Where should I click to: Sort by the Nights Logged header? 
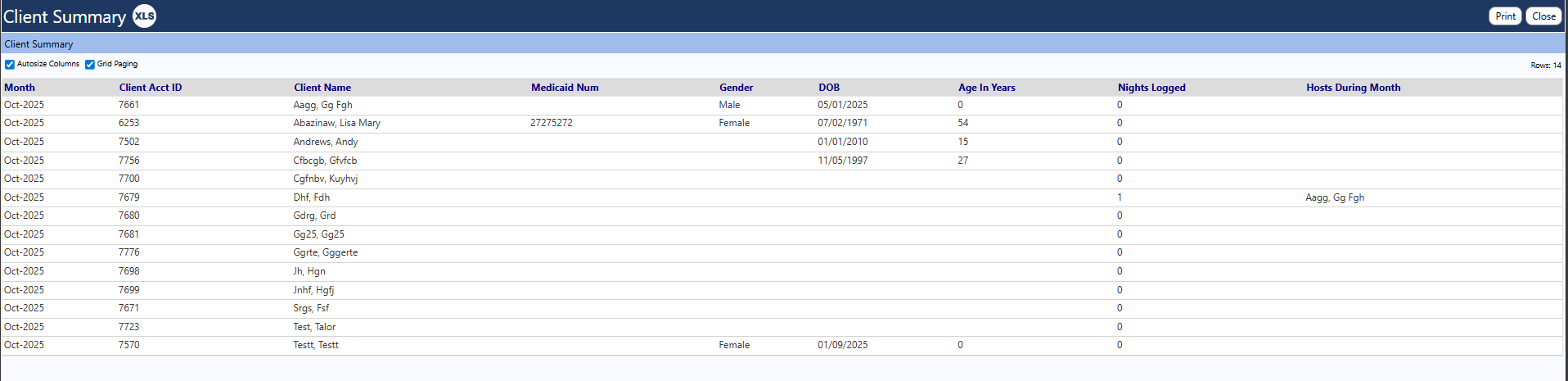(x=1151, y=88)
